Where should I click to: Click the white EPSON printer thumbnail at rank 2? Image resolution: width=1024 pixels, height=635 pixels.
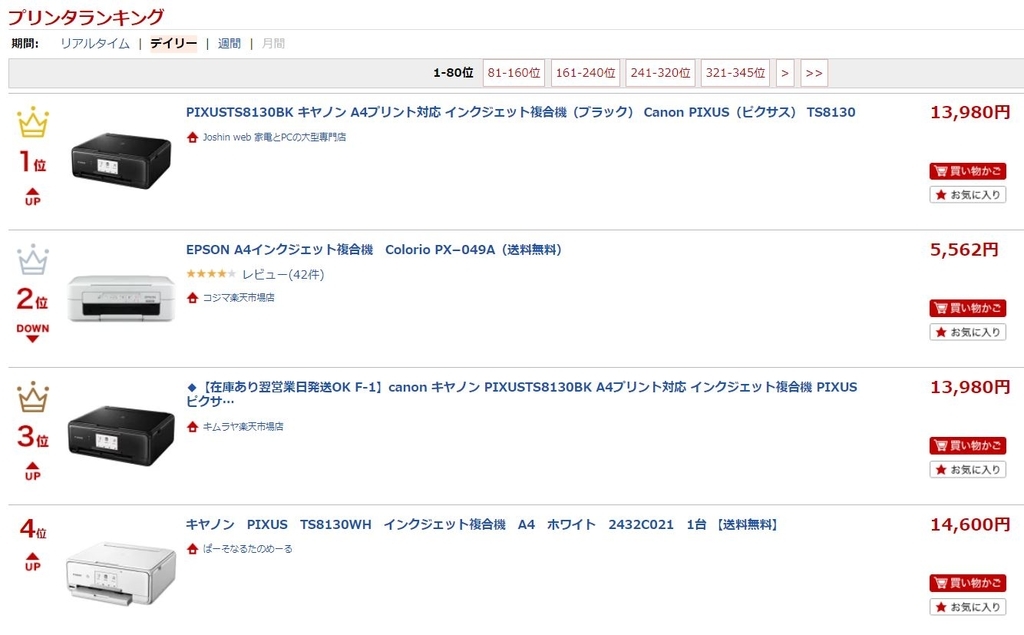pos(121,298)
